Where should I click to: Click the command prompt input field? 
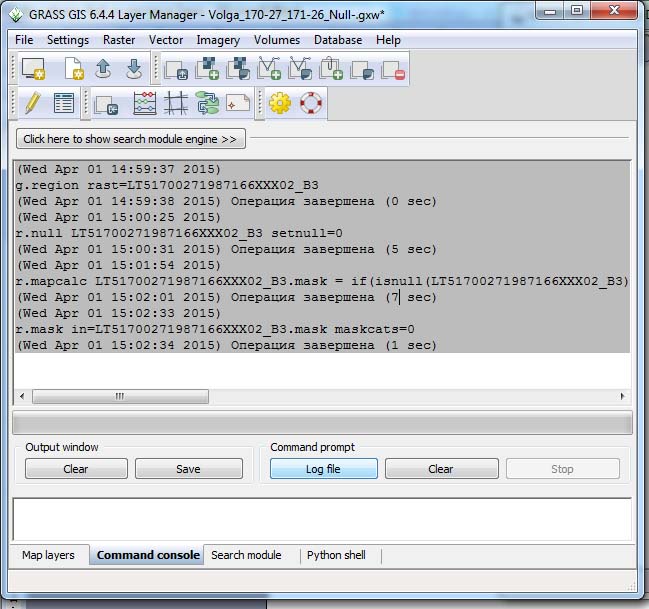point(322,519)
